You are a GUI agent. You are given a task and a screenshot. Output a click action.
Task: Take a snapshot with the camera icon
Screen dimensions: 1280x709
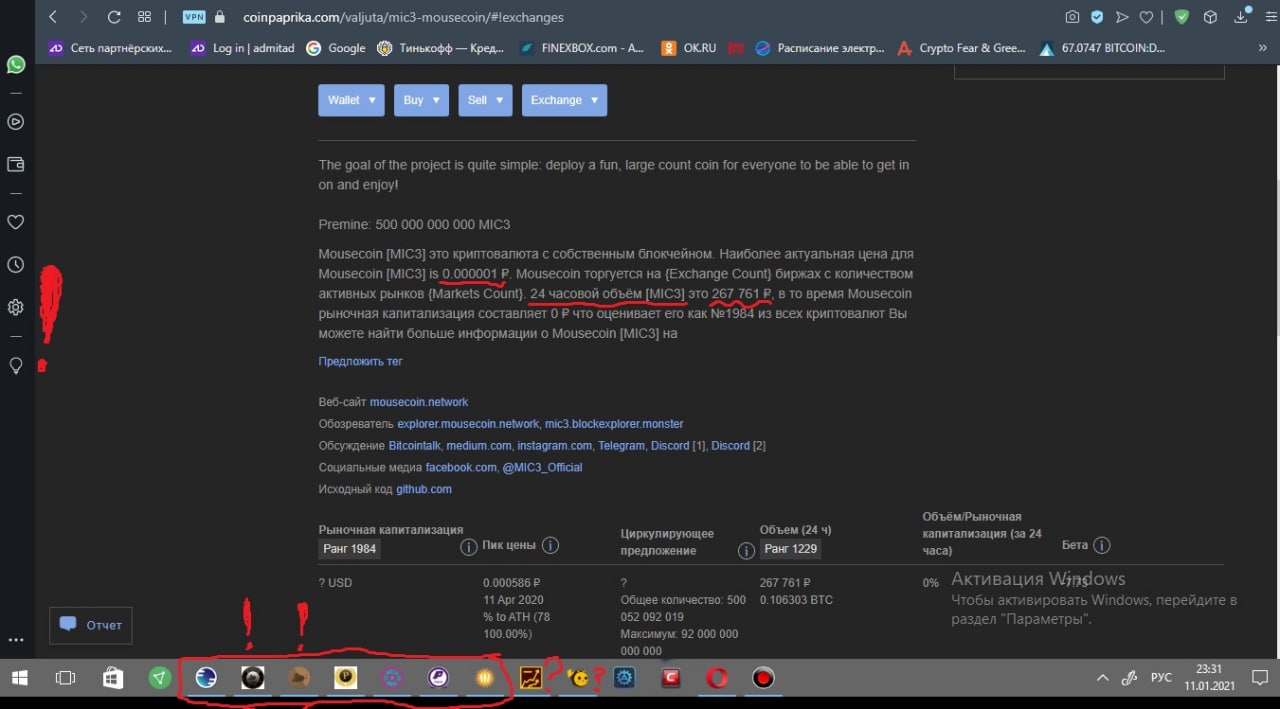pyautogui.click(x=1072, y=17)
